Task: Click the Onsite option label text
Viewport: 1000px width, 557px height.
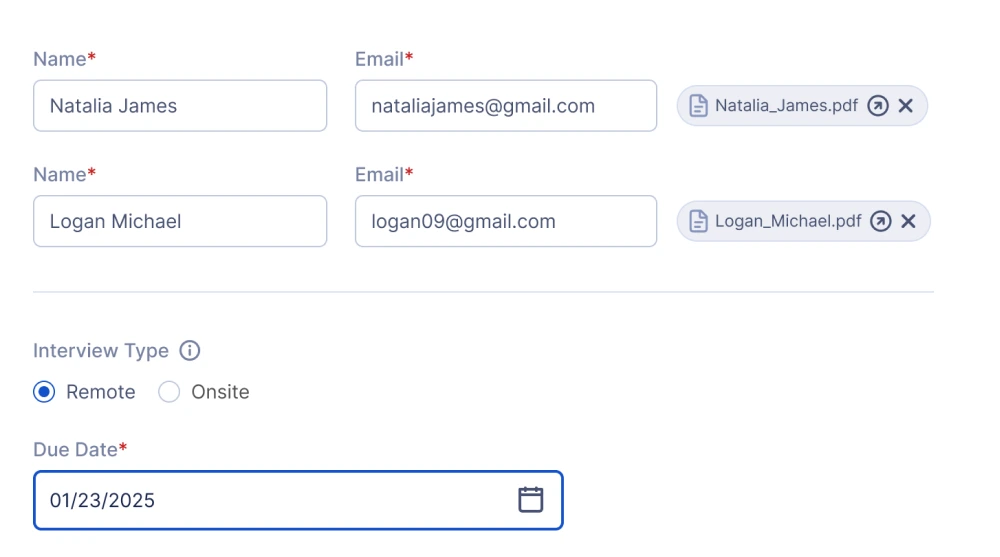Action: pyautogui.click(x=220, y=392)
